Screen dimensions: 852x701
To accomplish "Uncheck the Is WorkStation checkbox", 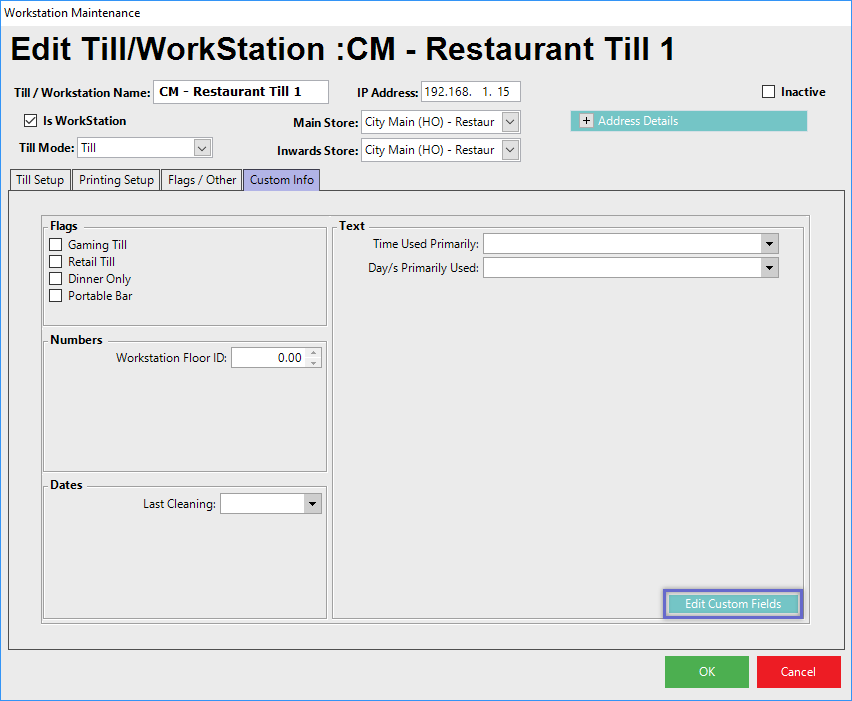I will coord(30,121).
